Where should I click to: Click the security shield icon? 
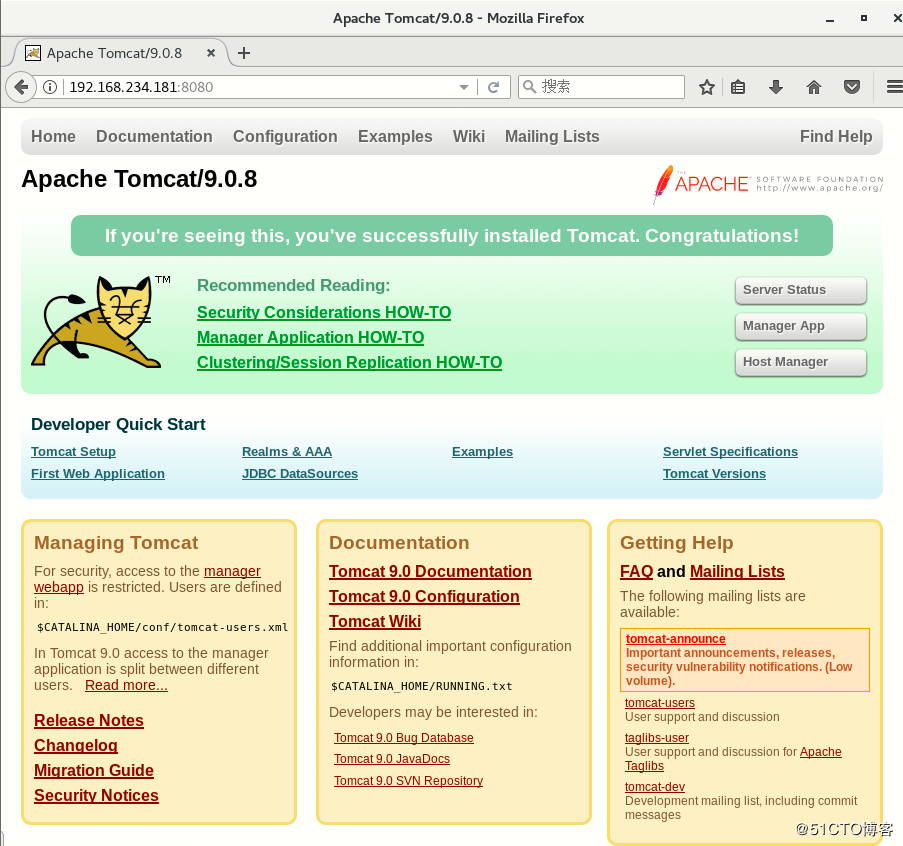[x=851, y=87]
